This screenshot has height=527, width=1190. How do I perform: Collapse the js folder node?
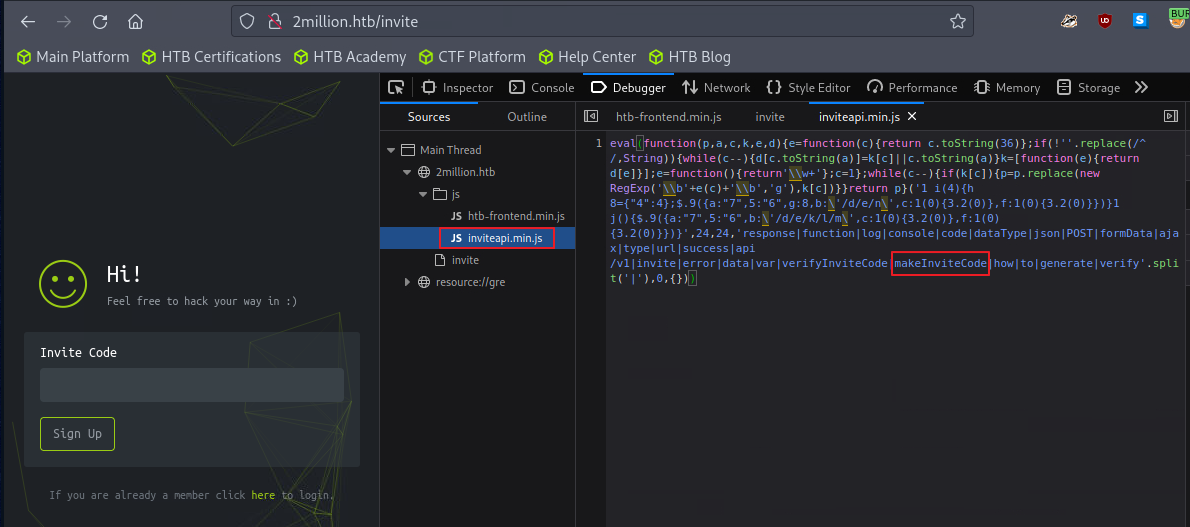coord(423,194)
